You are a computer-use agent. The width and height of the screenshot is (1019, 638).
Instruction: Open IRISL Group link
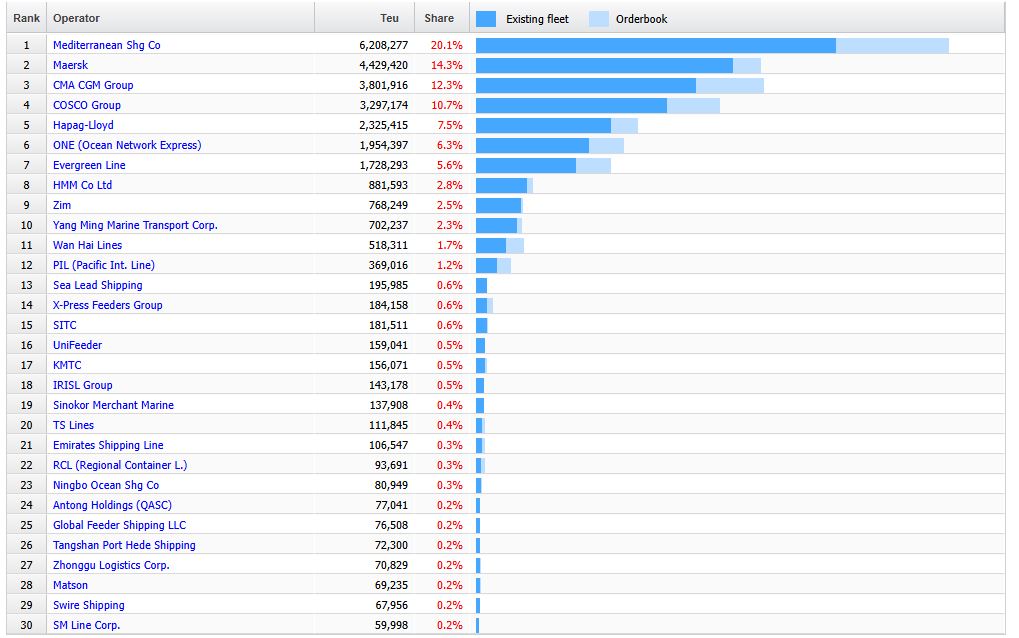(x=83, y=385)
